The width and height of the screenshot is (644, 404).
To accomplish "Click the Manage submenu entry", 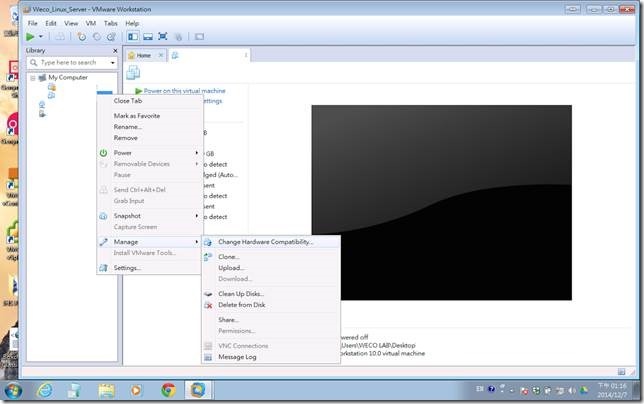I will tap(150, 242).
